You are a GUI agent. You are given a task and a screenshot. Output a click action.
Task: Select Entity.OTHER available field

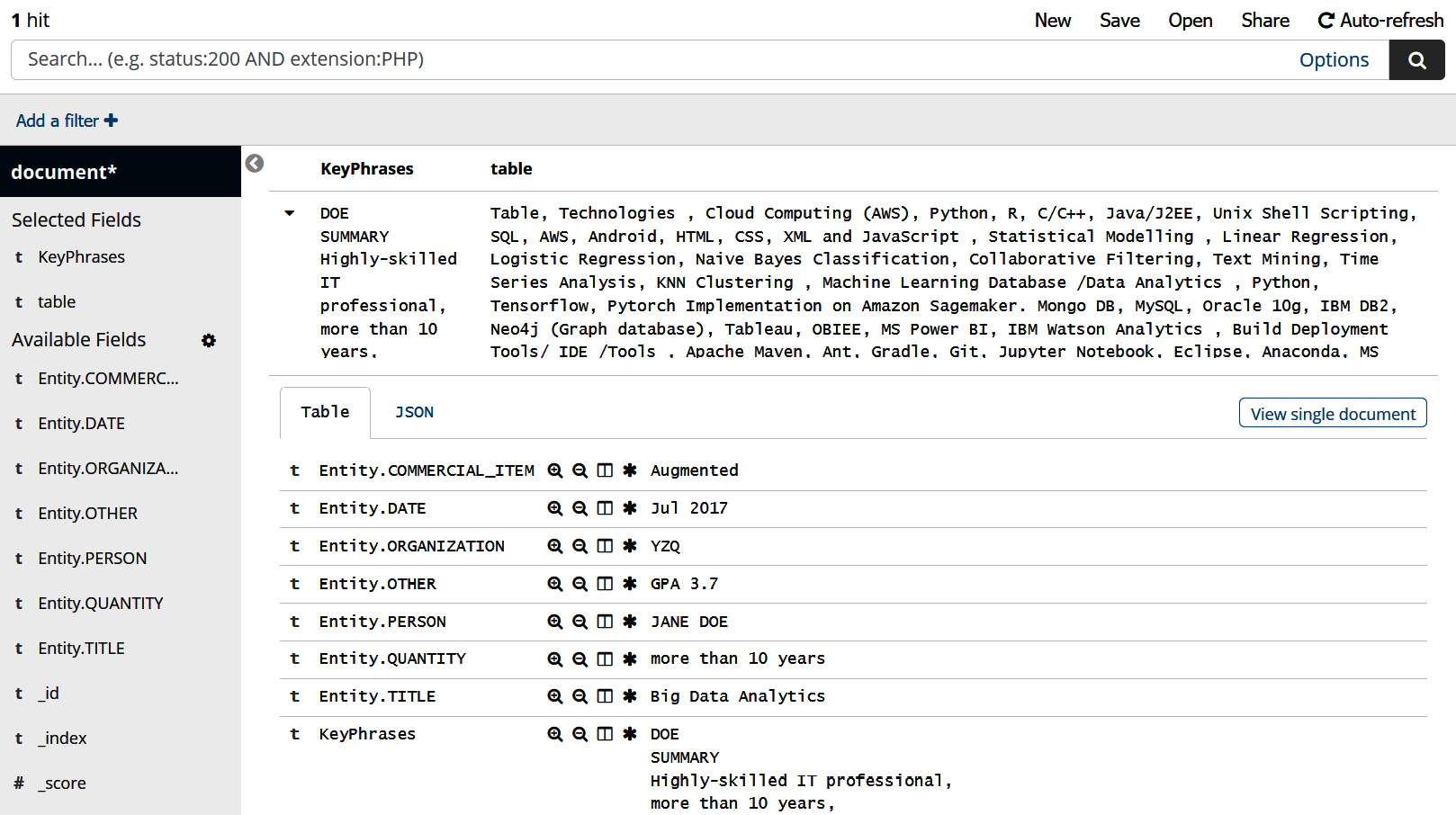click(x=88, y=514)
